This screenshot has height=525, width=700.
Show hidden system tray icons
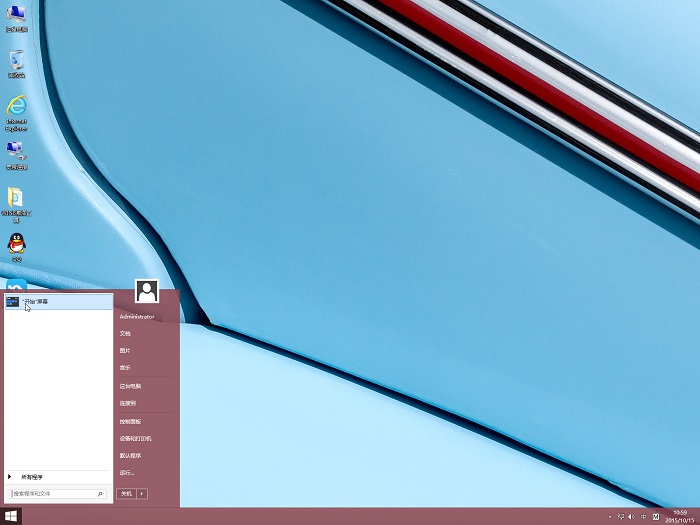tap(610, 516)
